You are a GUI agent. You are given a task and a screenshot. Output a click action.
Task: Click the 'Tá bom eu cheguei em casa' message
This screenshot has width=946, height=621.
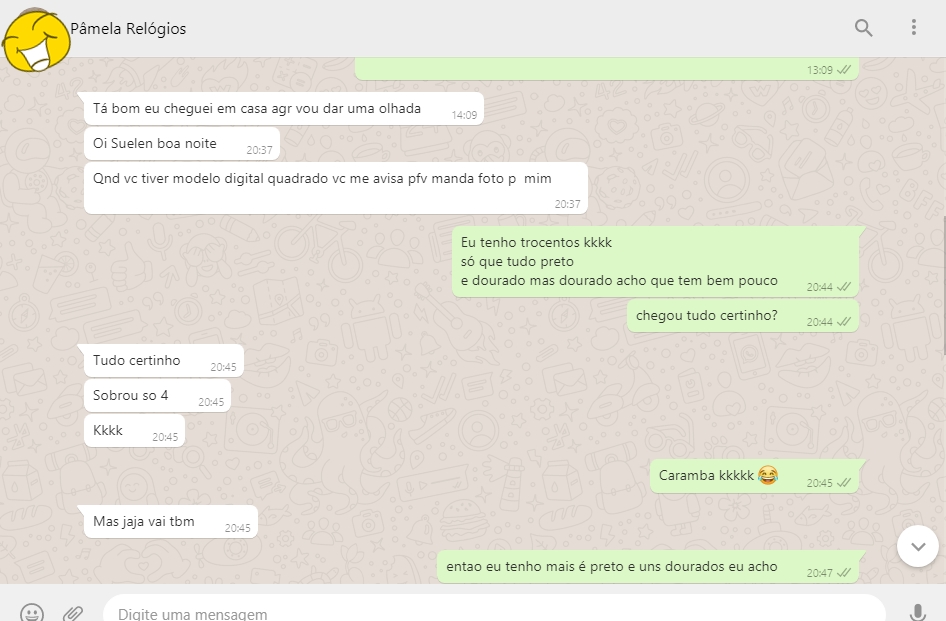tap(284, 109)
